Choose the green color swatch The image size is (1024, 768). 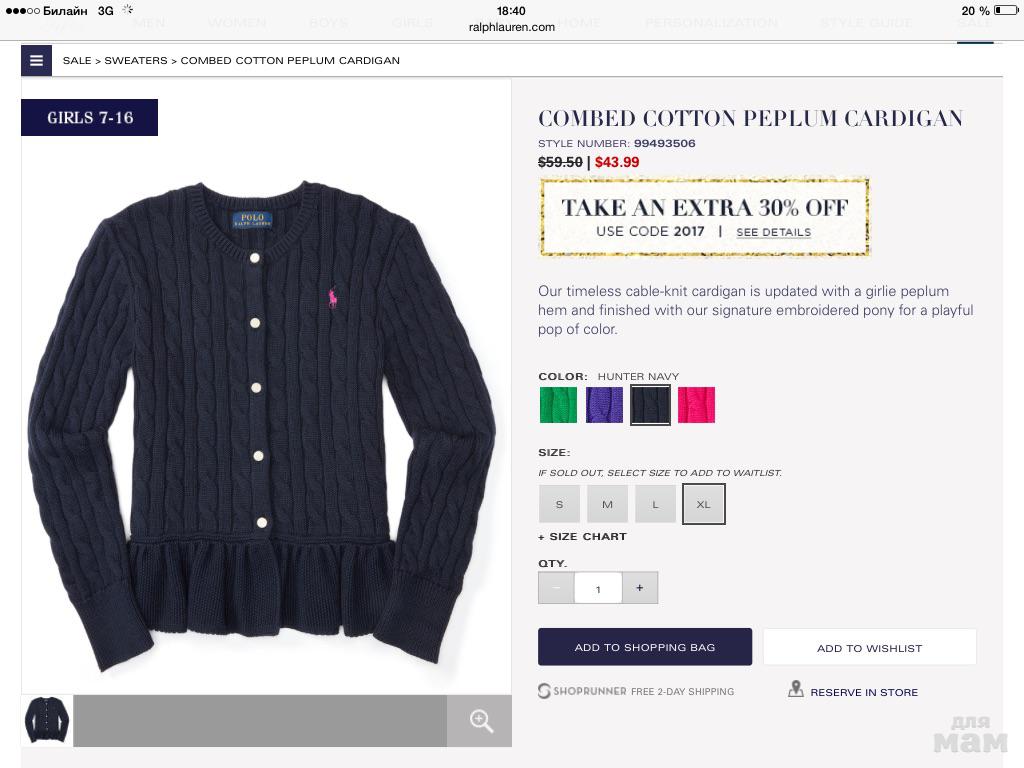click(558, 405)
